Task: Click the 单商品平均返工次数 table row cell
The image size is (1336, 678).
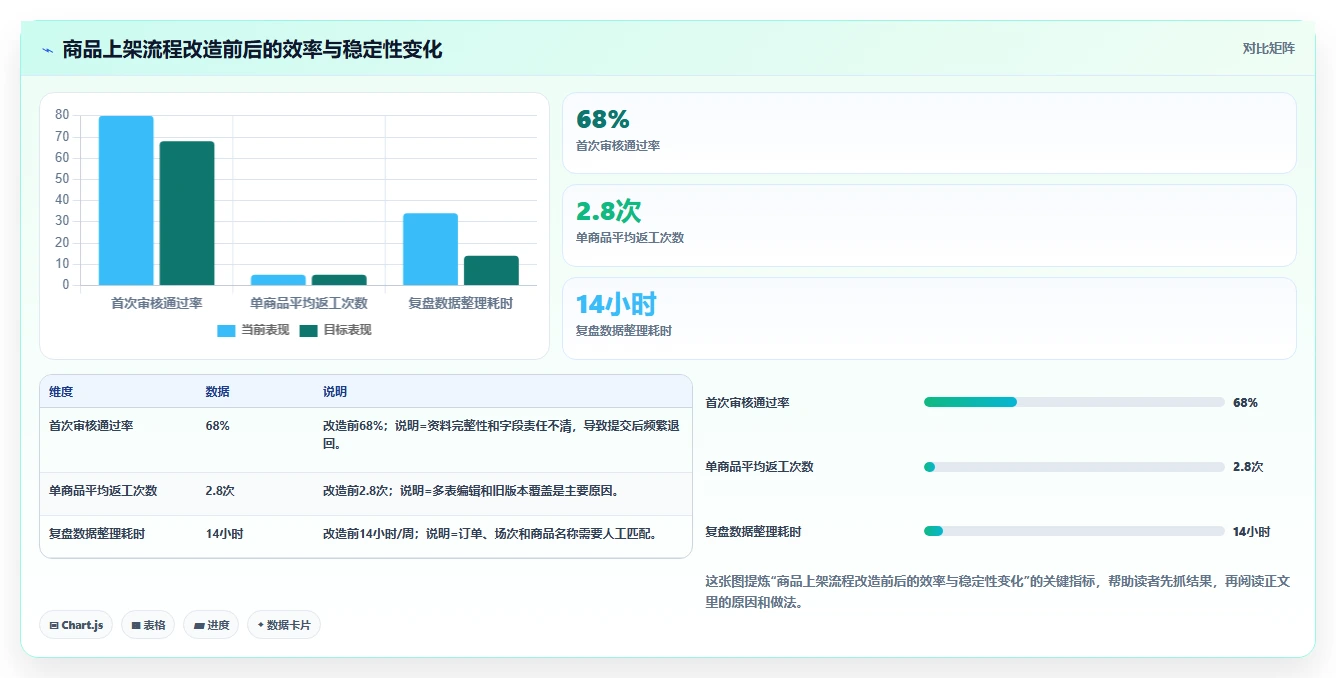Action: click(103, 491)
